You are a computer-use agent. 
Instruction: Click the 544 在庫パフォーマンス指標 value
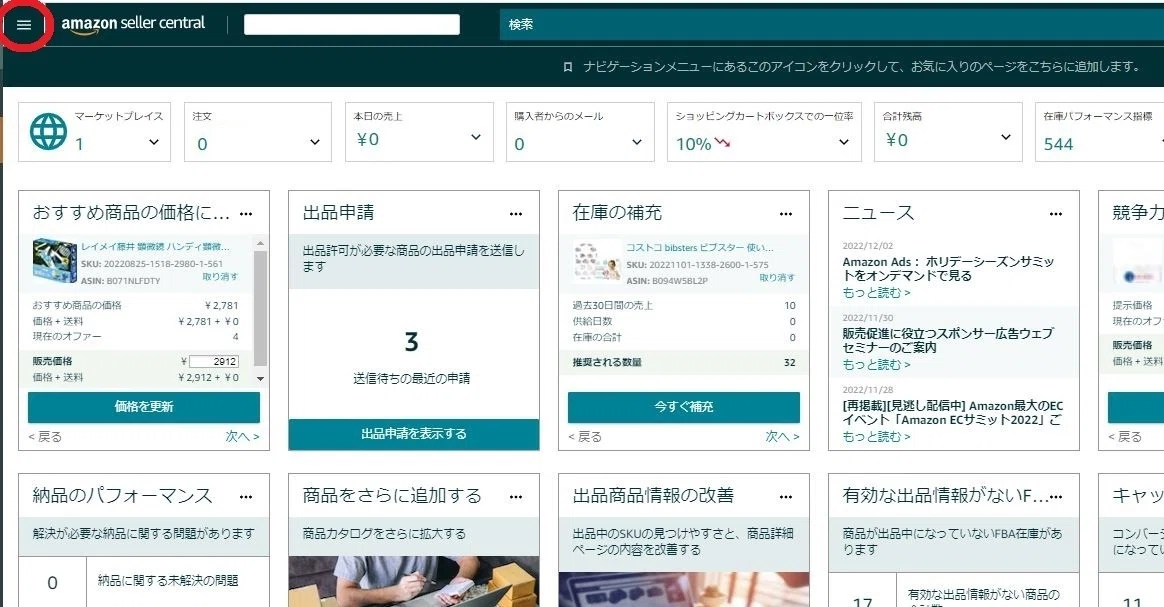(1059, 145)
